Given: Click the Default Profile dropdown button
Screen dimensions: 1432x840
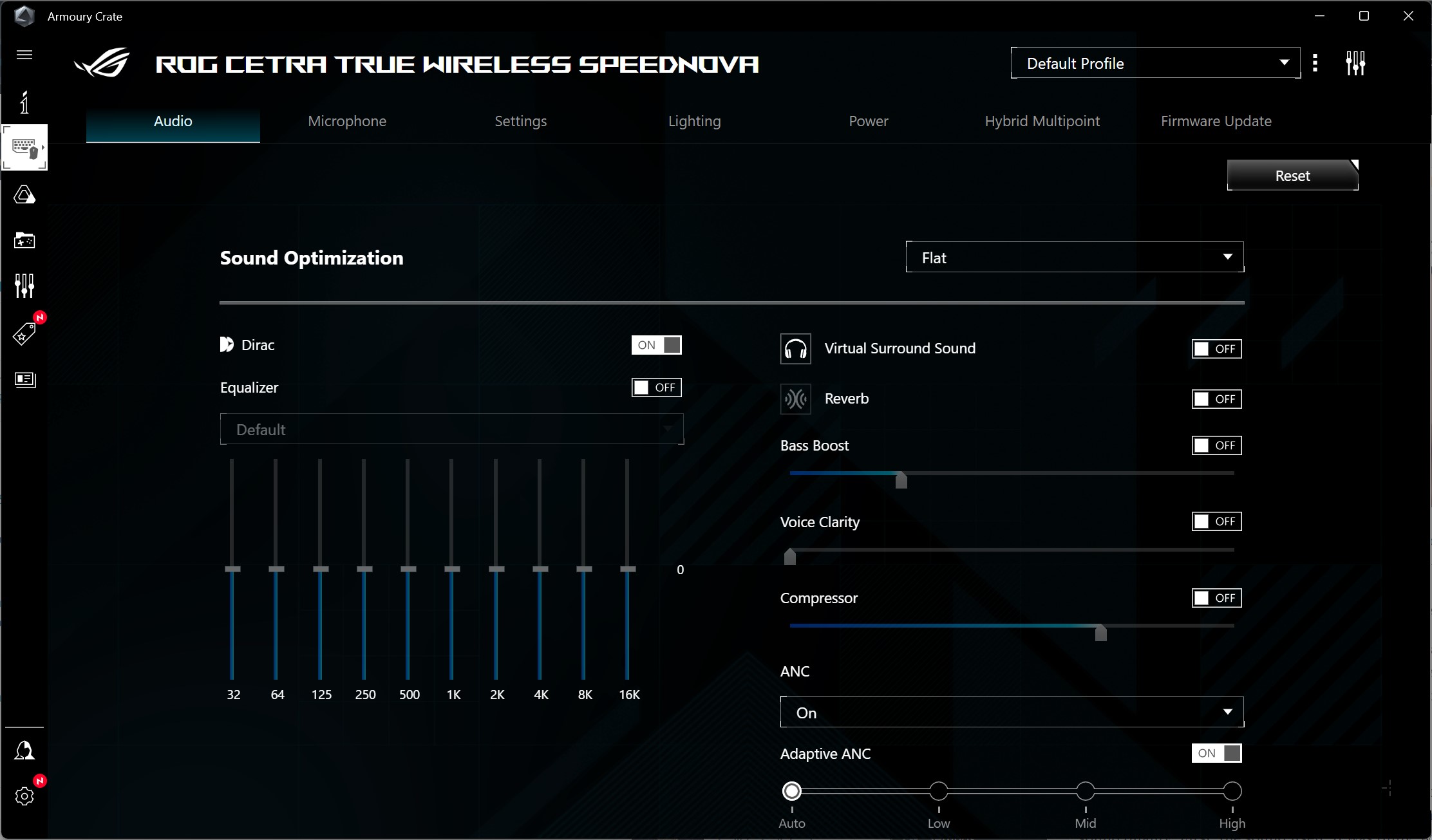Looking at the screenshot, I should click(x=1153, y=63).
